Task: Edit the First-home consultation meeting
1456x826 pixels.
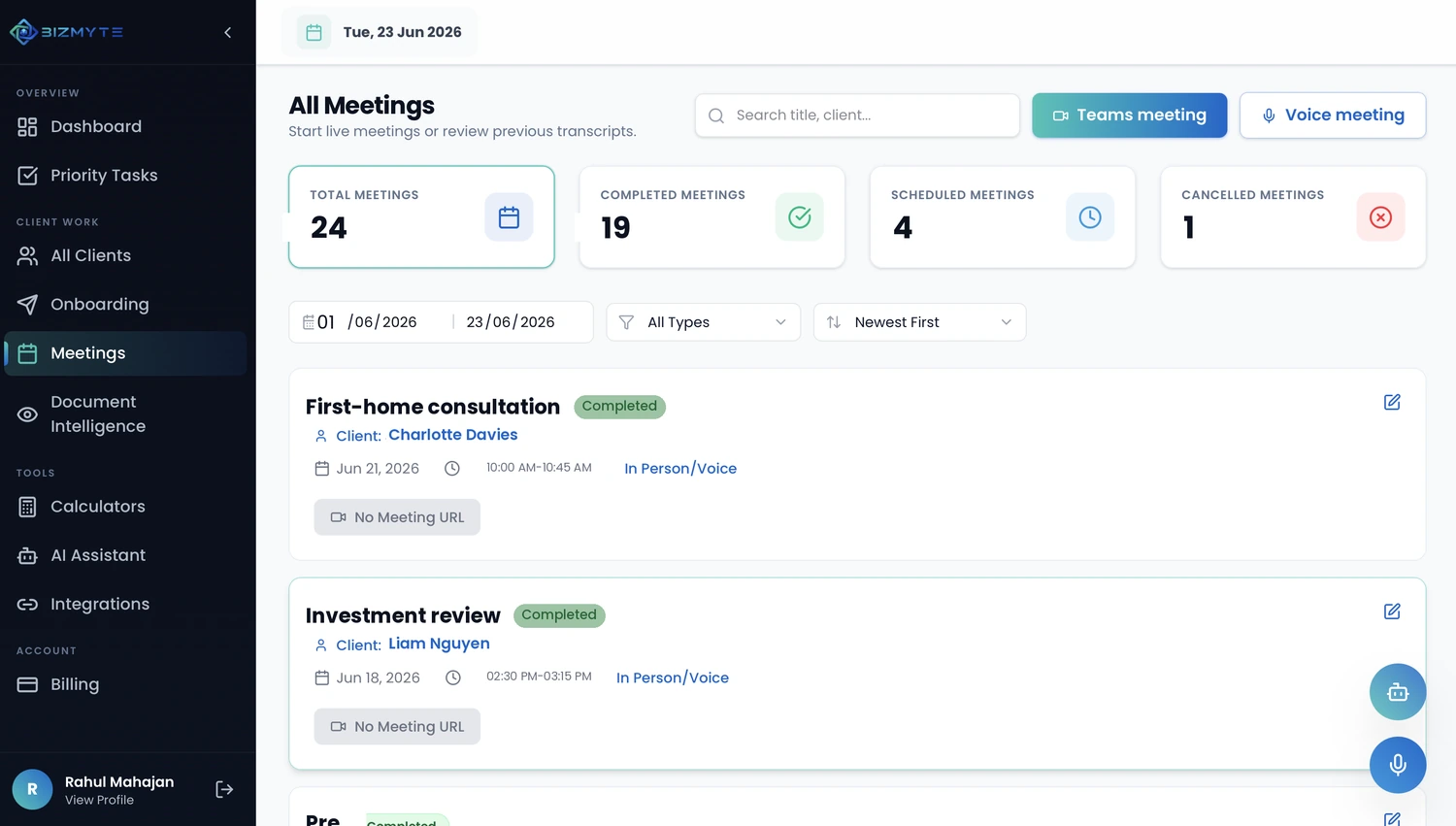Action: 1392,402
